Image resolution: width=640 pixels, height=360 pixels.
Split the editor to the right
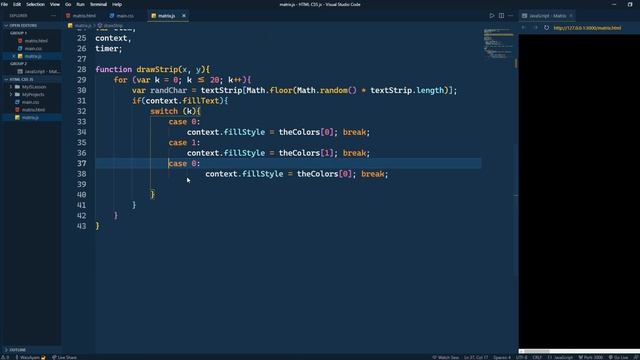coord(501,16)
